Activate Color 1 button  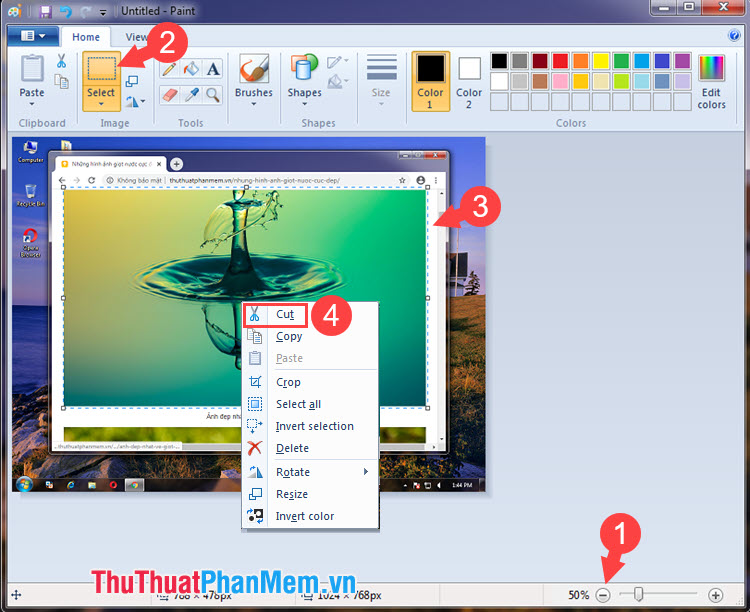pyautogui.click(x=430, y=81)
